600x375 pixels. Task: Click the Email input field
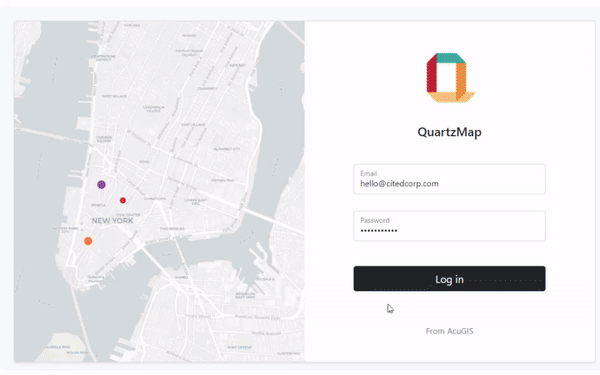point(449,179)
